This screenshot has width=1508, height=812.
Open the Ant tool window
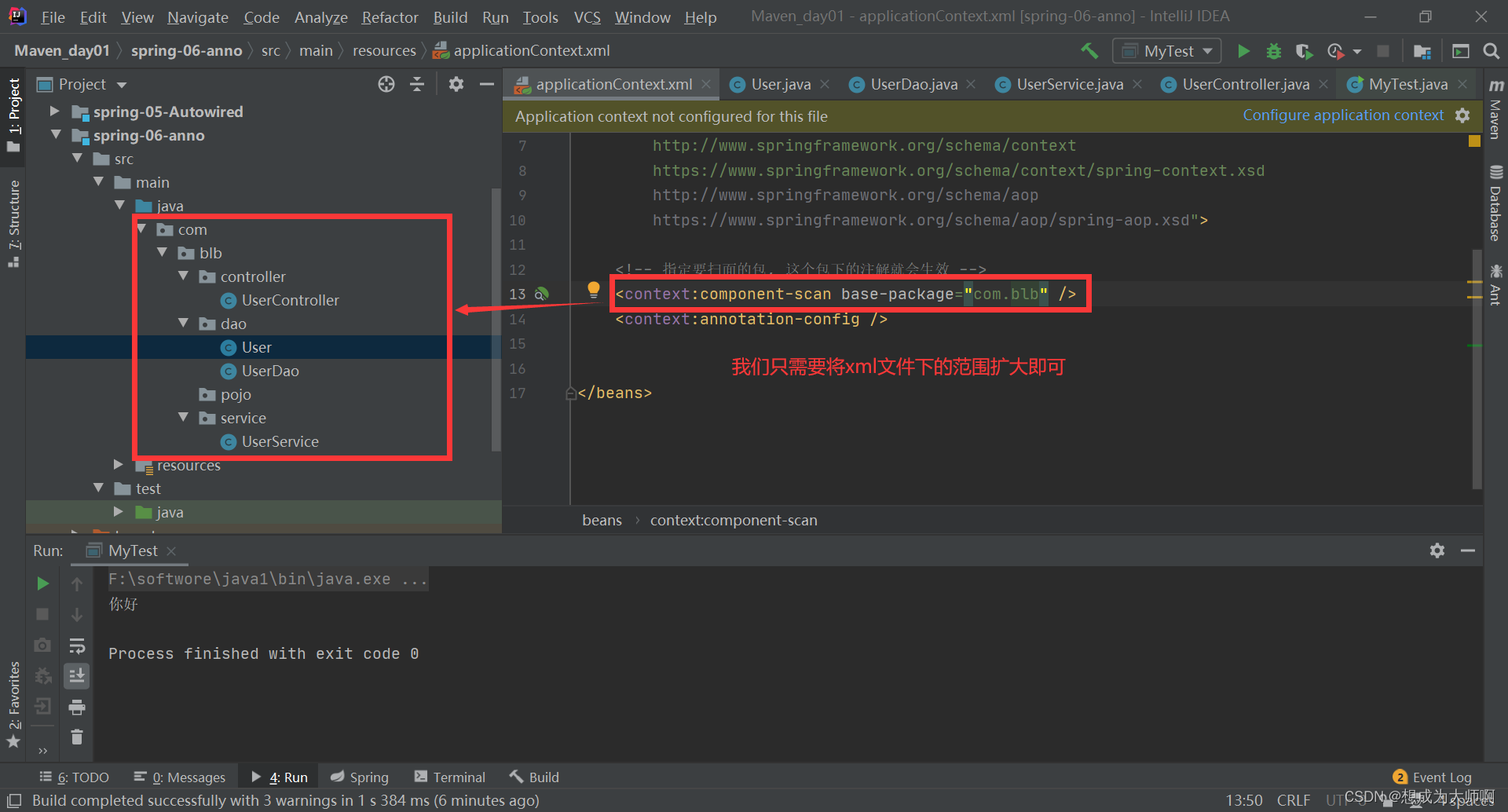pyautogui.click(x=1495, y=284)
